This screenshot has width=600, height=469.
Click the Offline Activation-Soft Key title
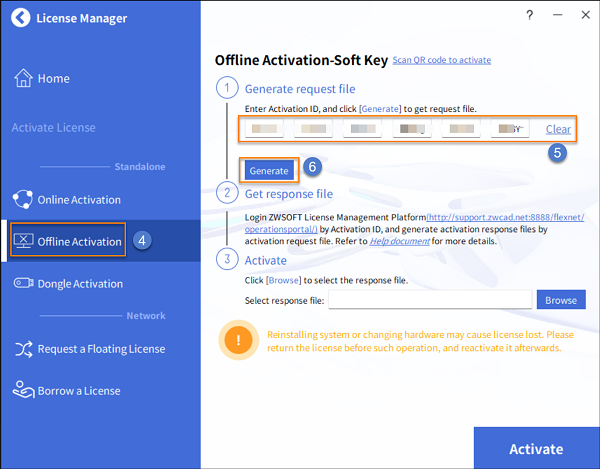[301, 60]
